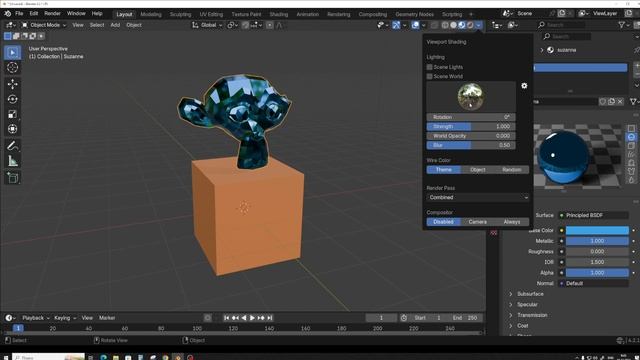Expand the Specular panel
Screen dimensions: 640x360
tap(527, 304)
